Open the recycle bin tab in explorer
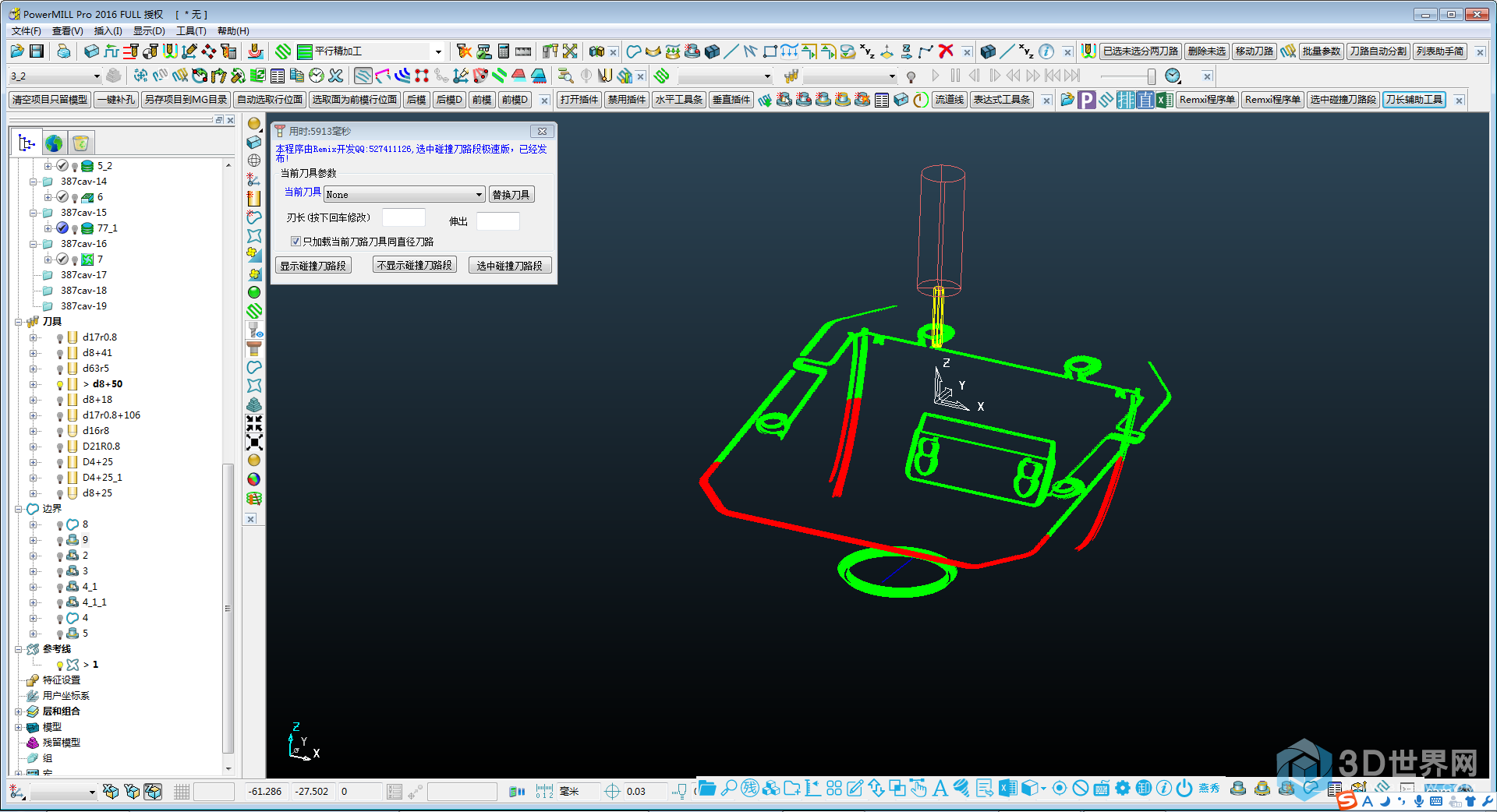The image size is (1497, 812). tap(80, 143)
